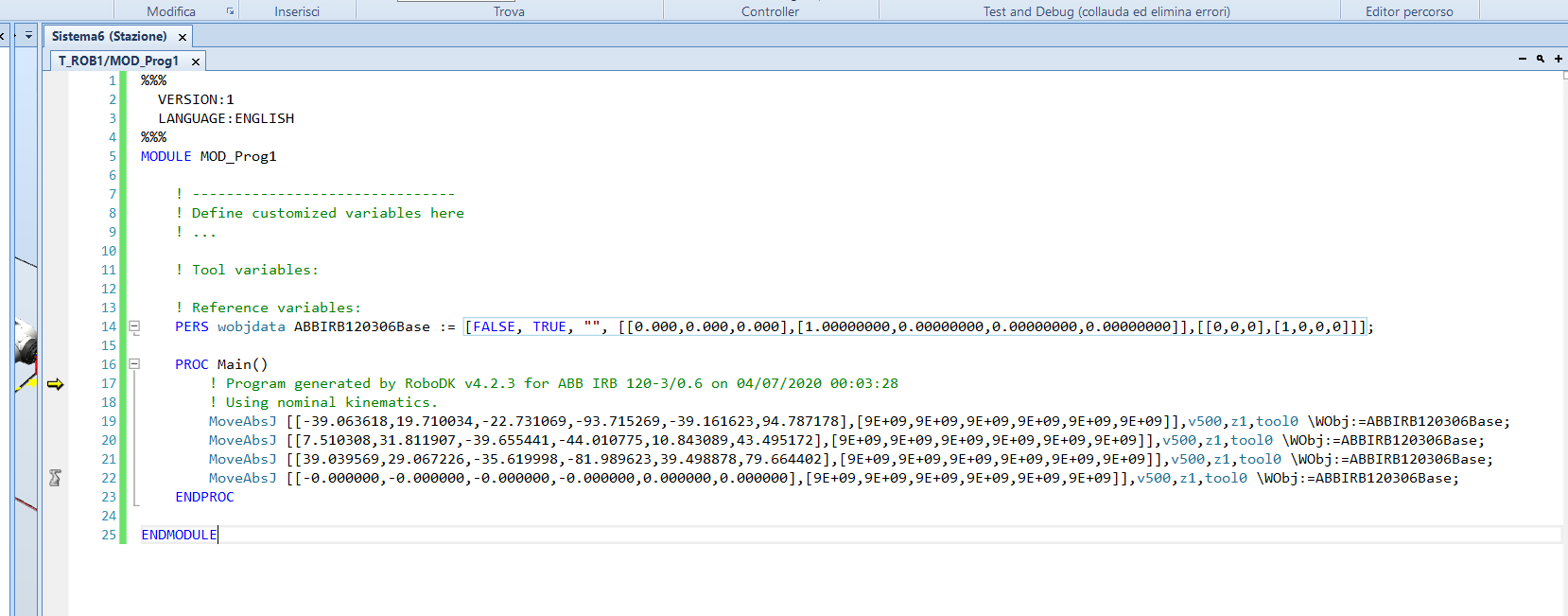Switch to the Sistema6 (Stazione) tab

[x=109, y=36]
